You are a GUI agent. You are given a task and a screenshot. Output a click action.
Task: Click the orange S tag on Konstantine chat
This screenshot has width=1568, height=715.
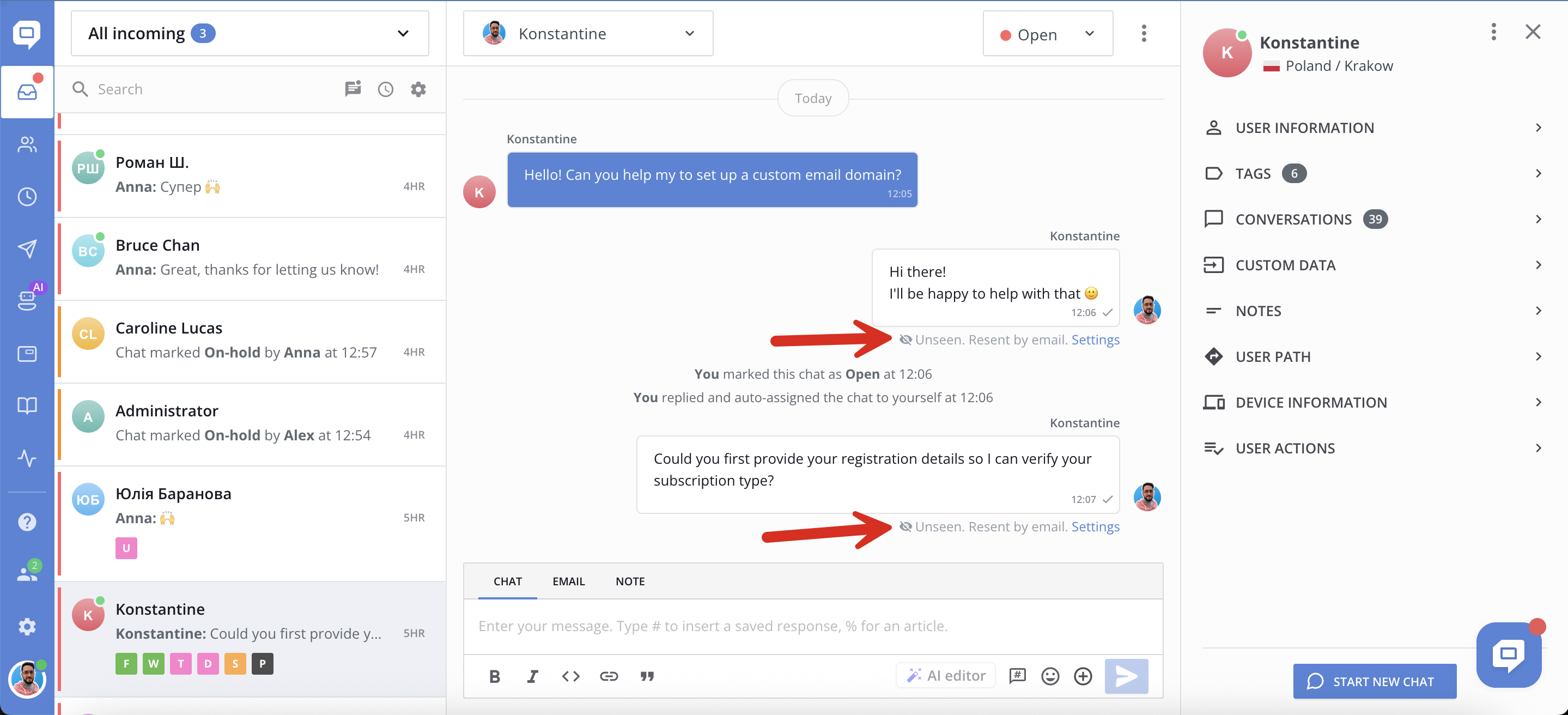(x=235, y=664)
